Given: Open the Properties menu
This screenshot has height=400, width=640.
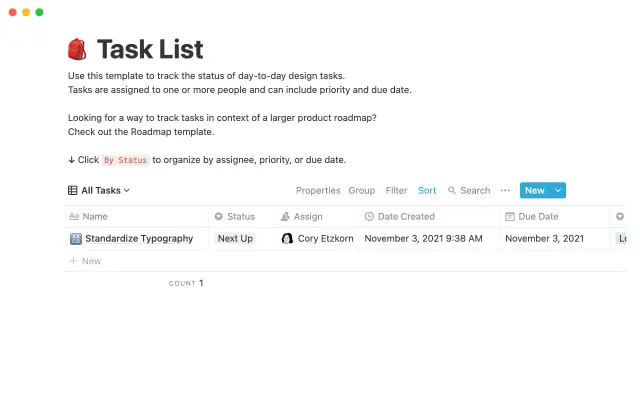Looking at the screenshot, I should [318, 191].
